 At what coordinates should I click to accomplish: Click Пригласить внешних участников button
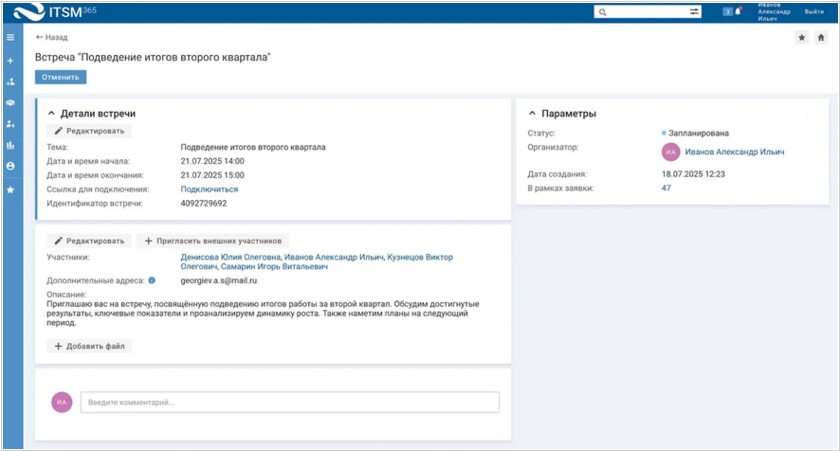pos(213,241)
